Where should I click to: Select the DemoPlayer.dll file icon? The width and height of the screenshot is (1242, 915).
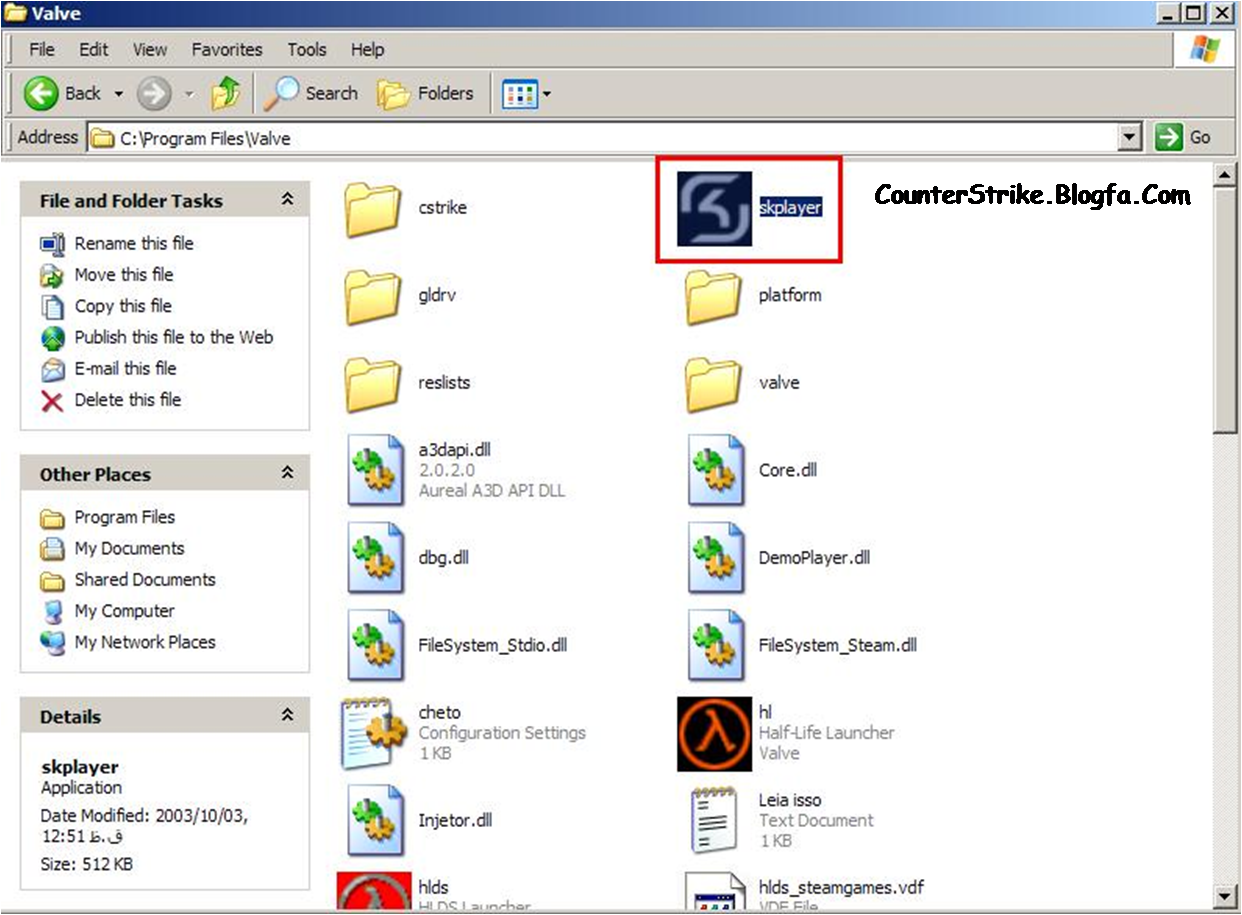(x=717, y=558)
